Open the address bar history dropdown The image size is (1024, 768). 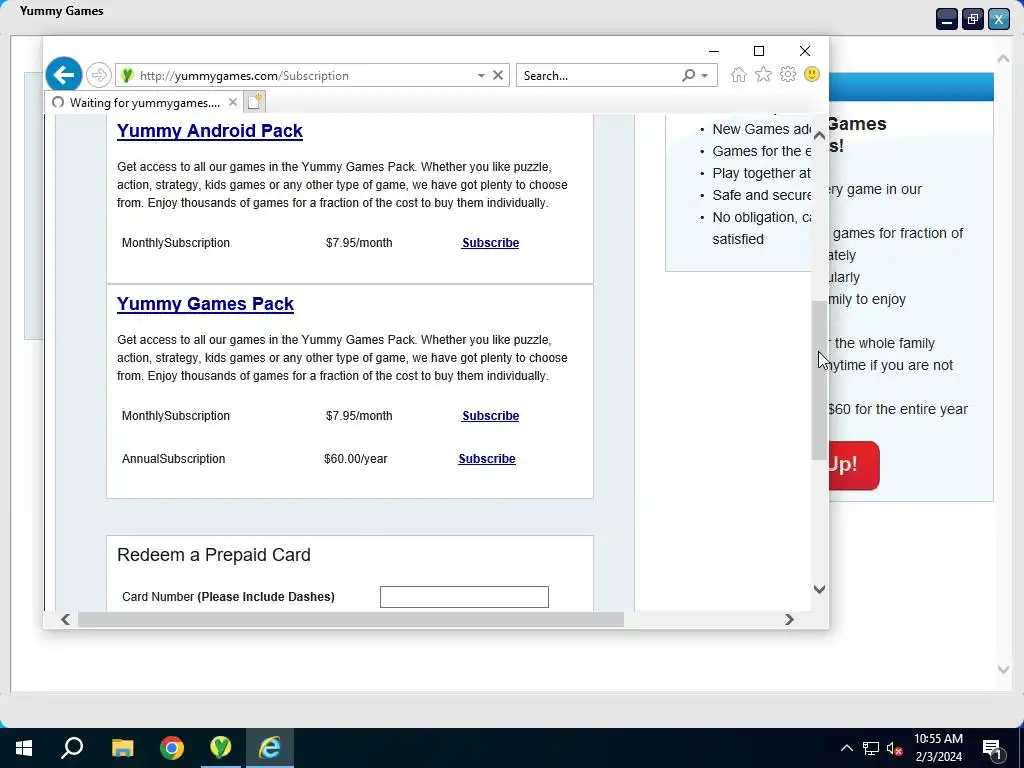pos(481,76)
